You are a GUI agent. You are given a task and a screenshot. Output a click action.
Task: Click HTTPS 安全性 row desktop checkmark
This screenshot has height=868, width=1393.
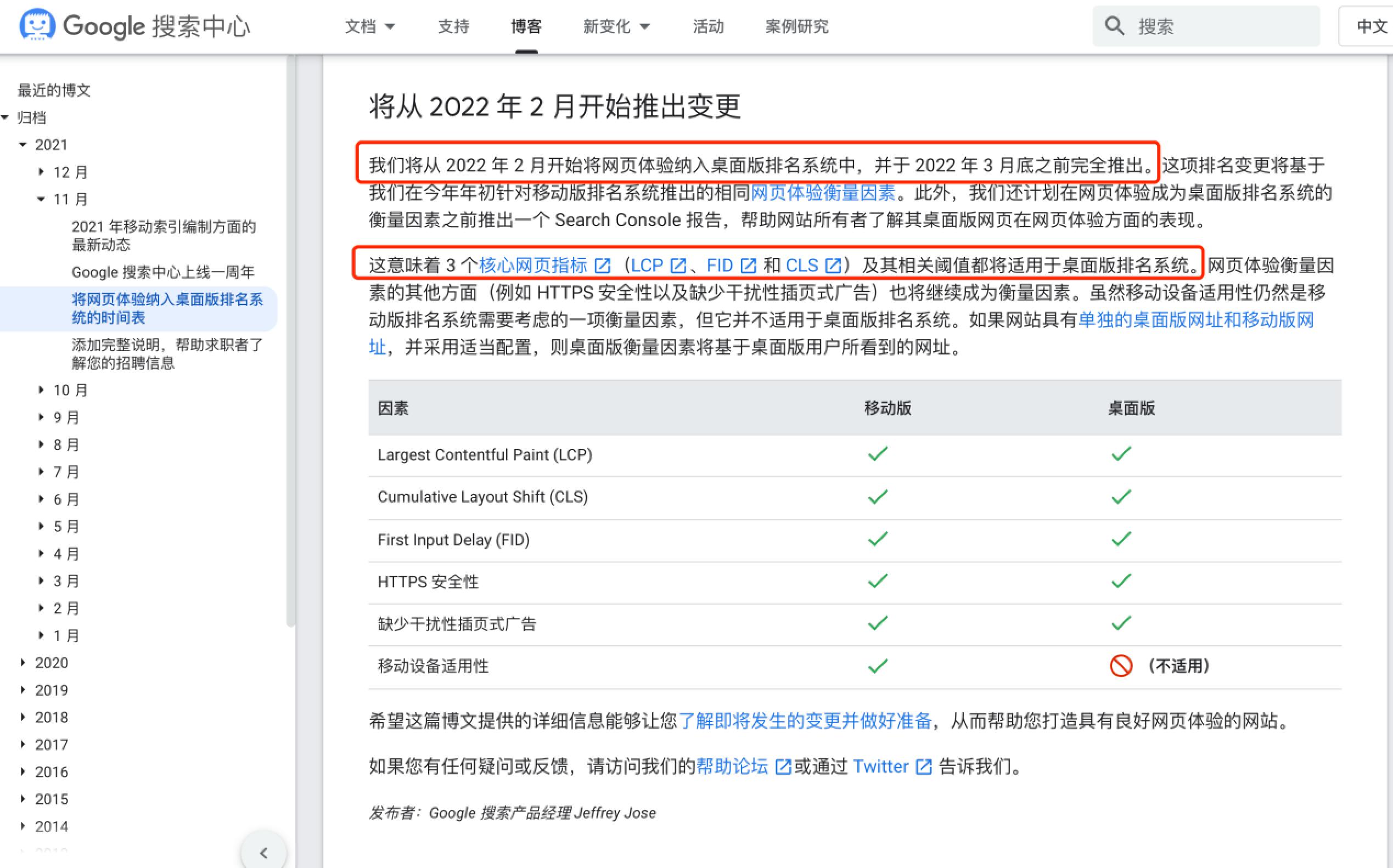[x=1121, y=582]
